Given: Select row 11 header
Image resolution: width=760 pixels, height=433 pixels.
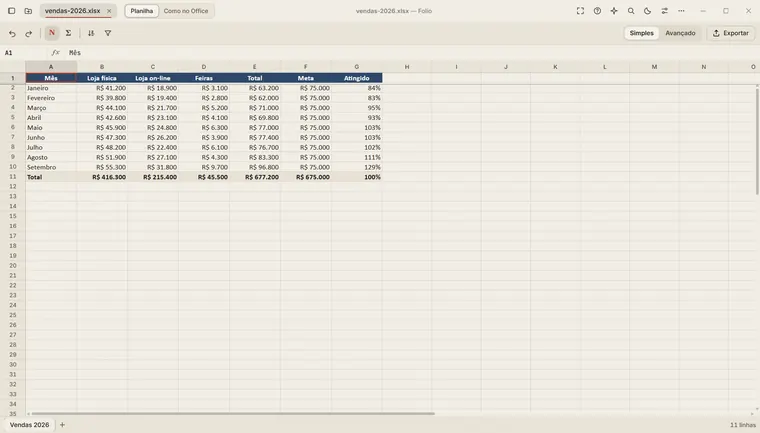Looking at the screenshot, I should click(x=13, y=177).
